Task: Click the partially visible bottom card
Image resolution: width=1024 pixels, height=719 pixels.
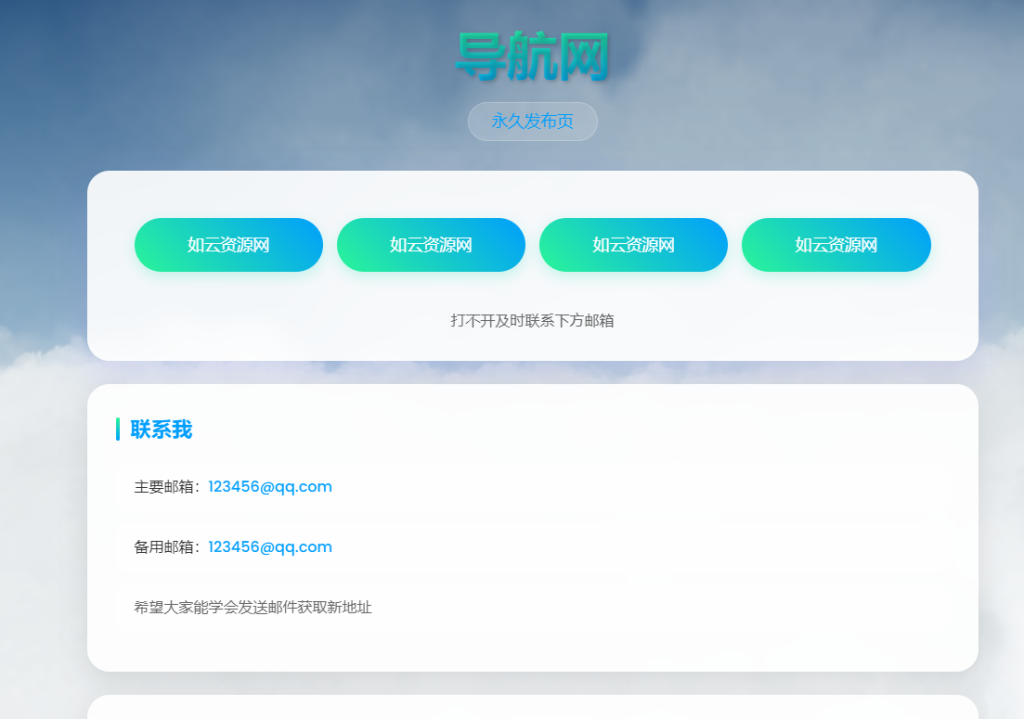Action: [x=531, y=712]
